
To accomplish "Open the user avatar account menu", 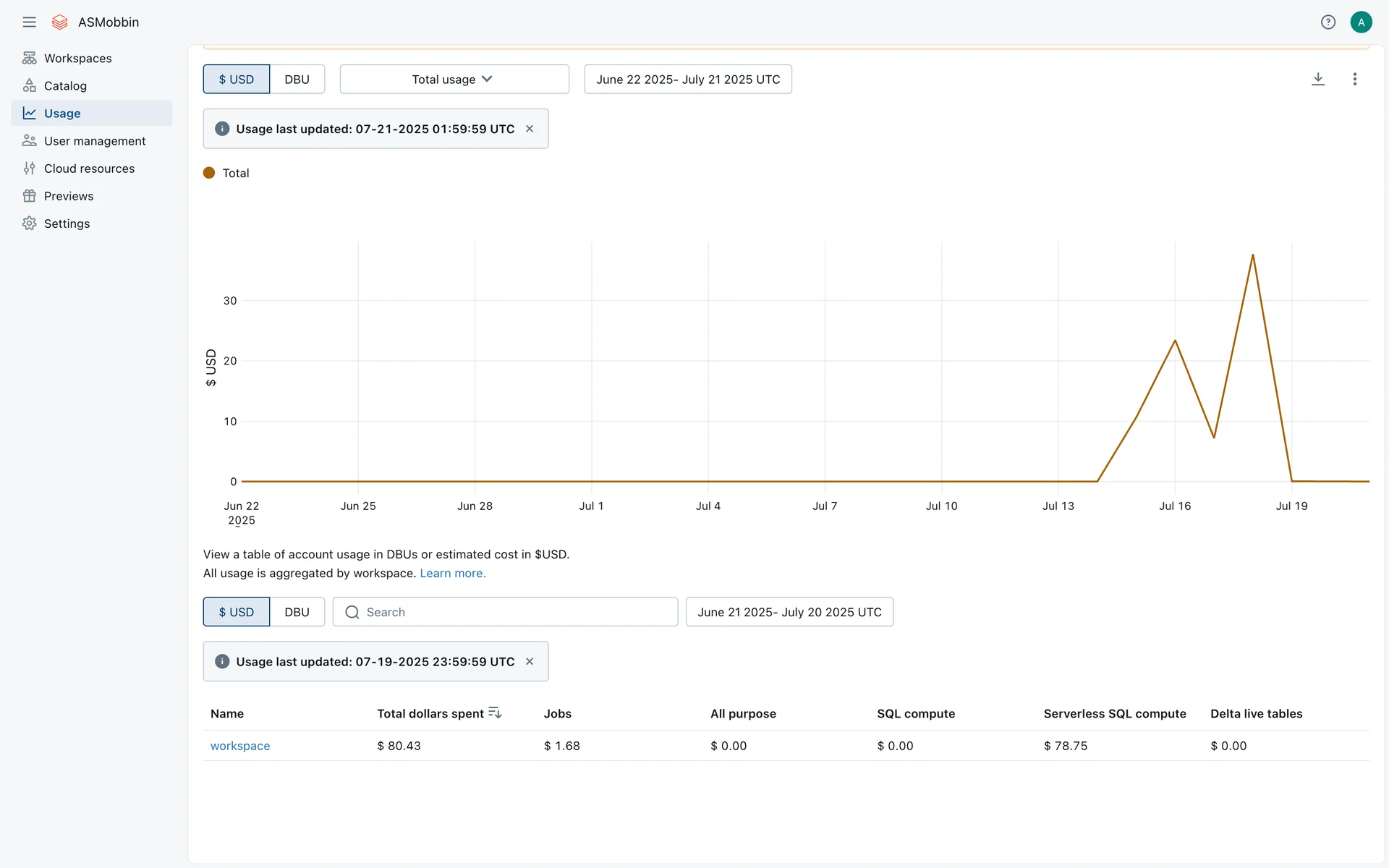I will click(x=1361, y=22).
